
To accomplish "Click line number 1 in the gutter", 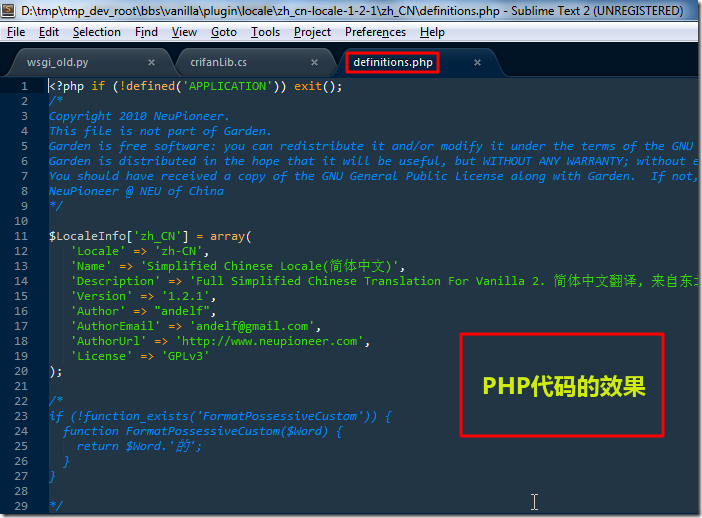I will pyautogui.click(x=24, y=86).
